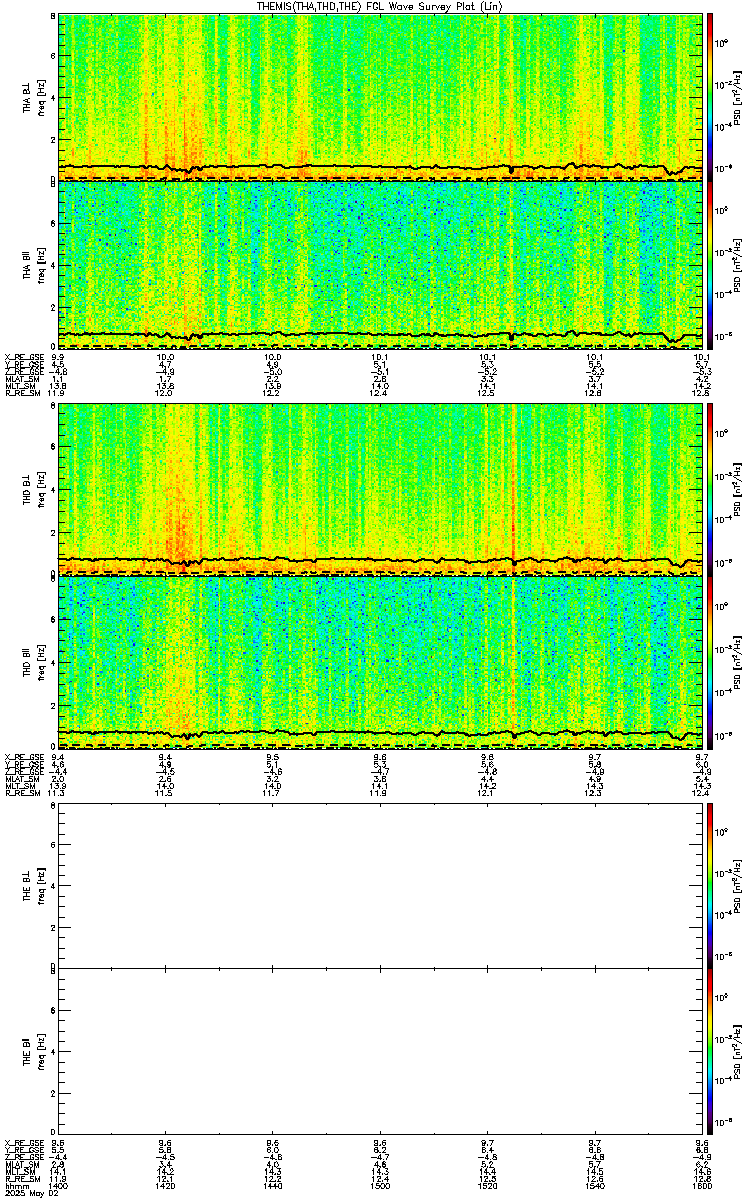750x1200 pixels.
Task: Click the PSD color bar of the first THE panel
Action: 711,886
